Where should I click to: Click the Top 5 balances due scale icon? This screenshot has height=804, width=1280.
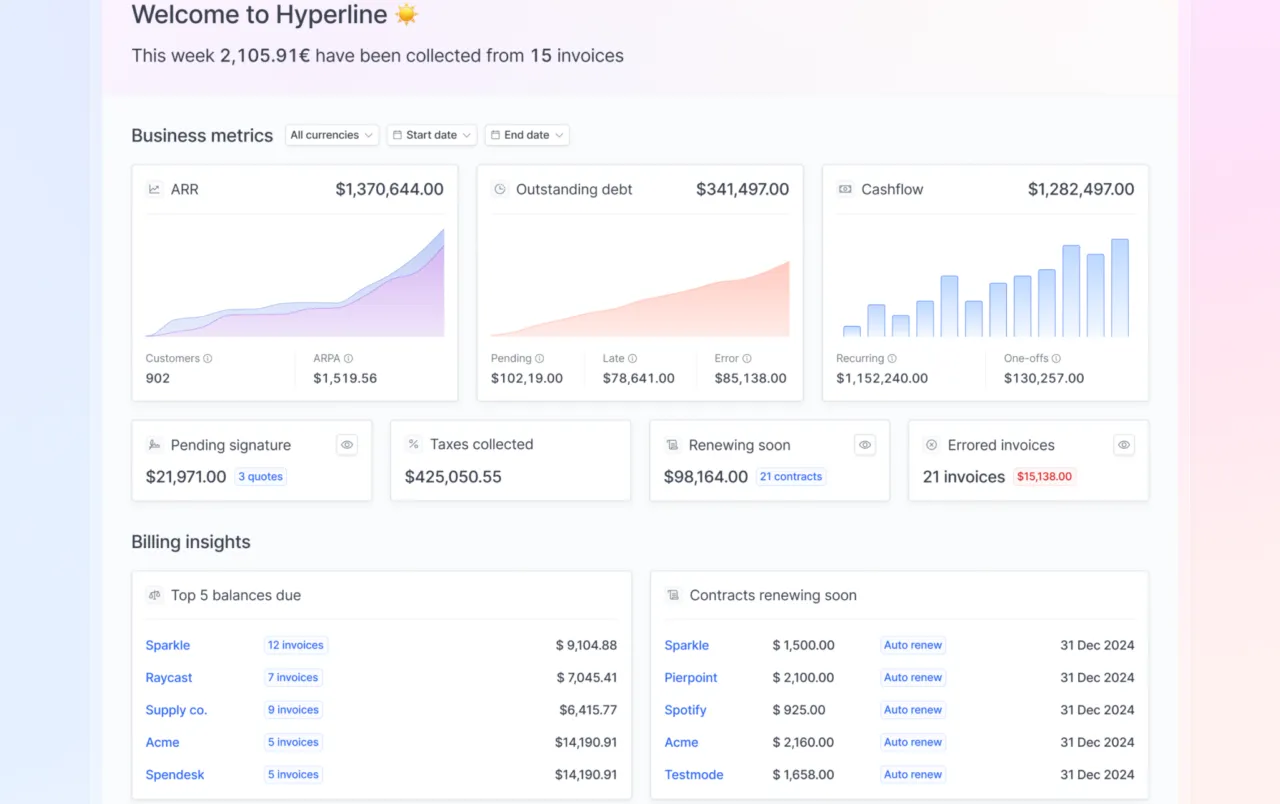(x=154, y=595)
